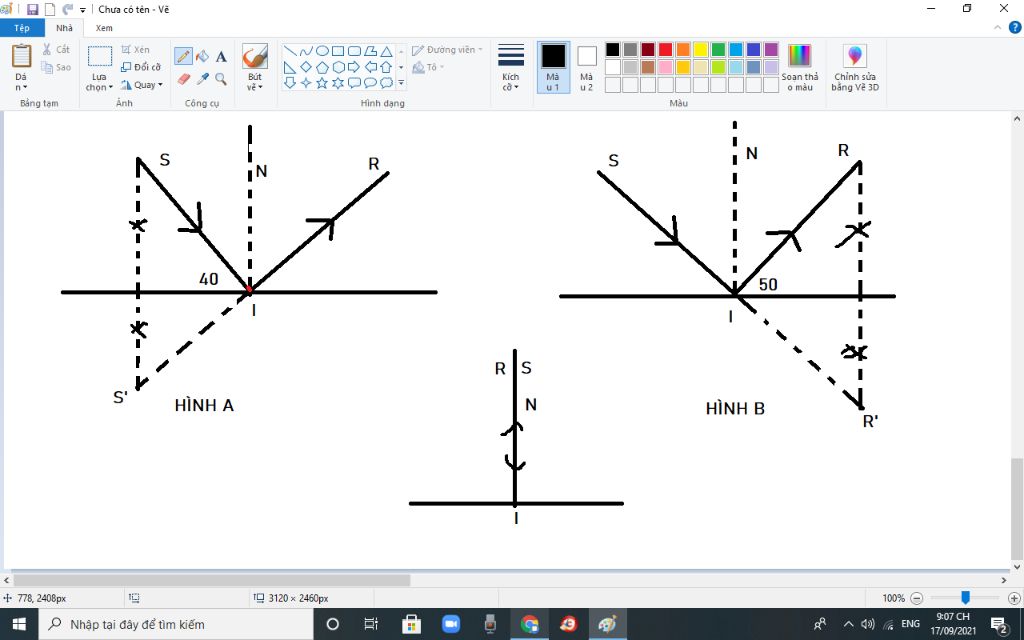The height and width of the screenshot is (640, 1024).
Task: Switch to the Xem view tab
Action: 104,27
